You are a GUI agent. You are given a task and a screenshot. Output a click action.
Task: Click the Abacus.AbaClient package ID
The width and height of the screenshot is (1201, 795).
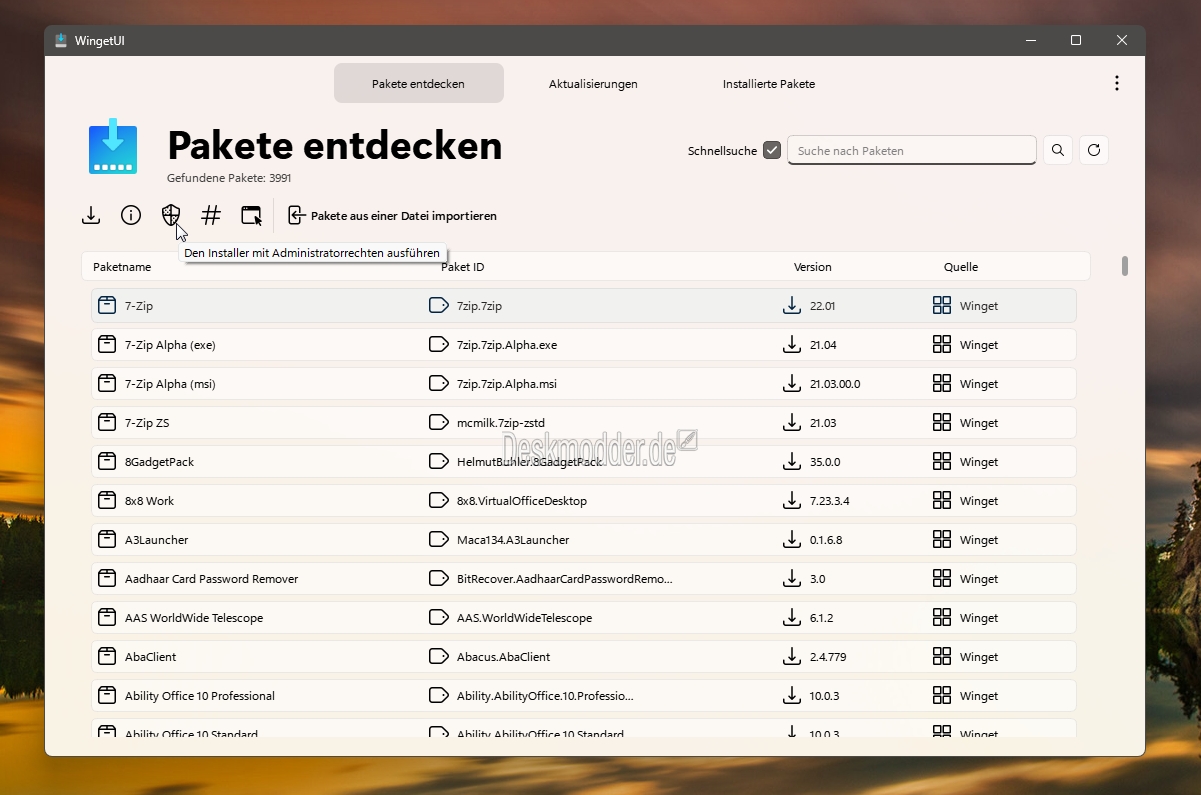503,657
